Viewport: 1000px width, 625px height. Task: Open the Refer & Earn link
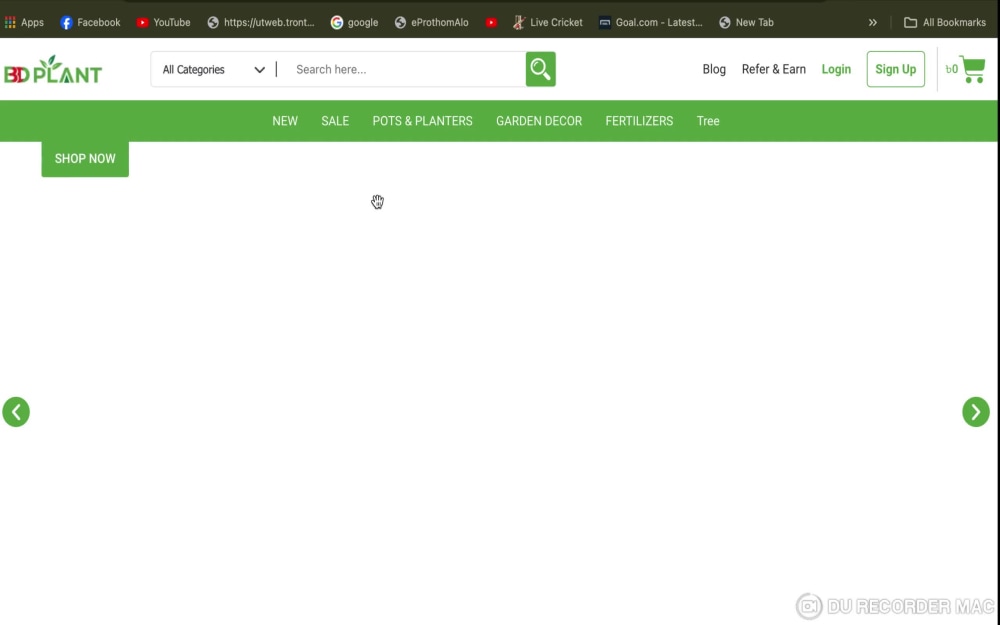[x=774, y=70]
